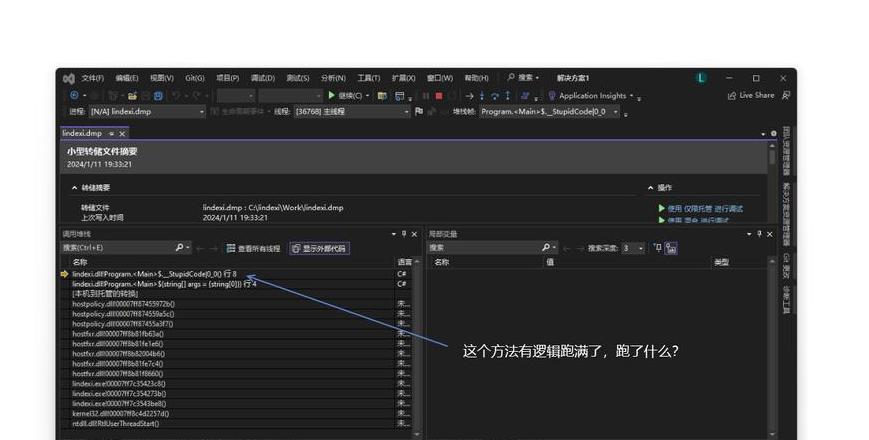The image size is (869, 440).
Task: Click the Live Share button
Action: [x=750, y=95]
